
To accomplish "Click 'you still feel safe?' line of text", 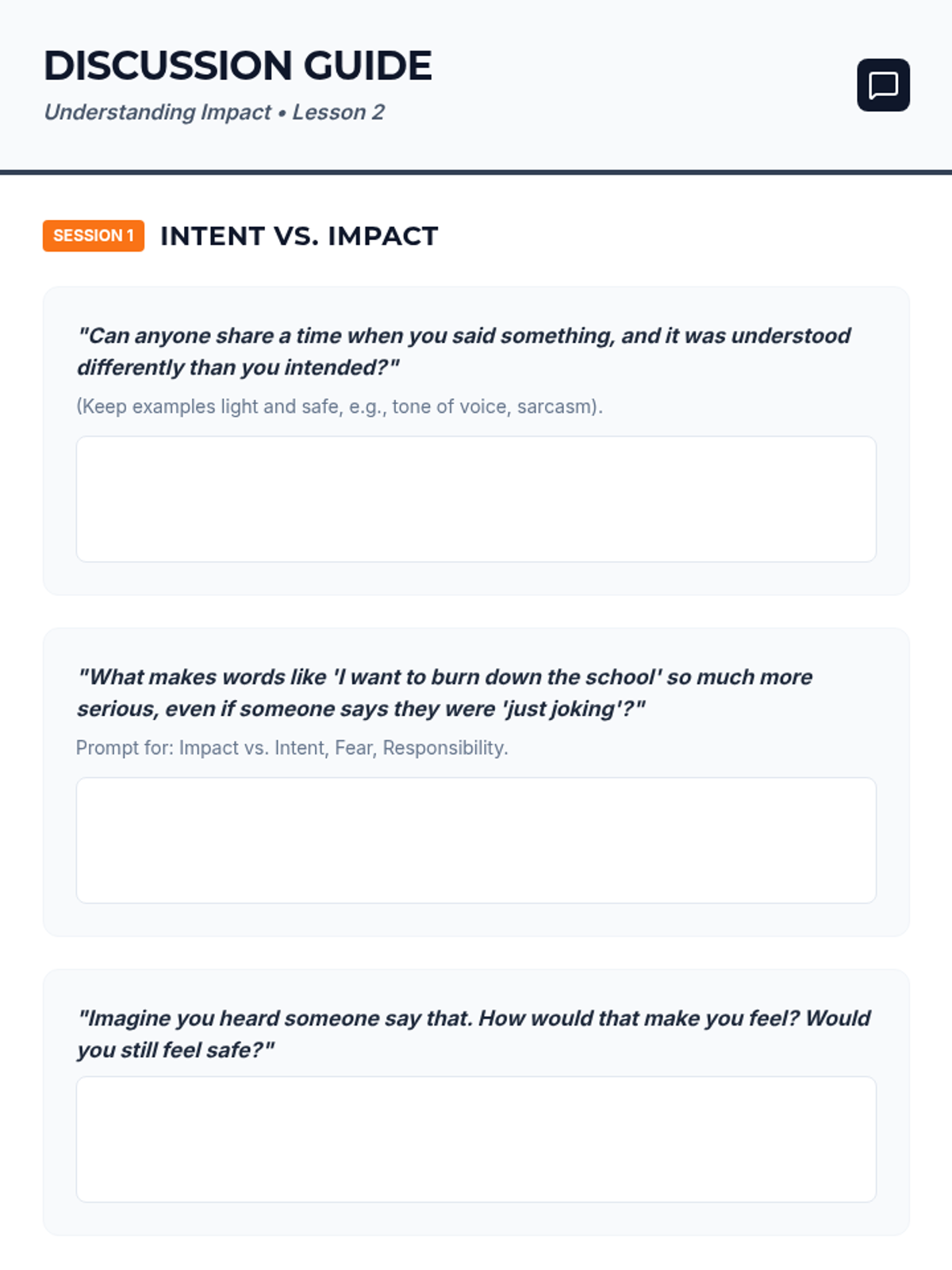I will [x=175, y=1050].
